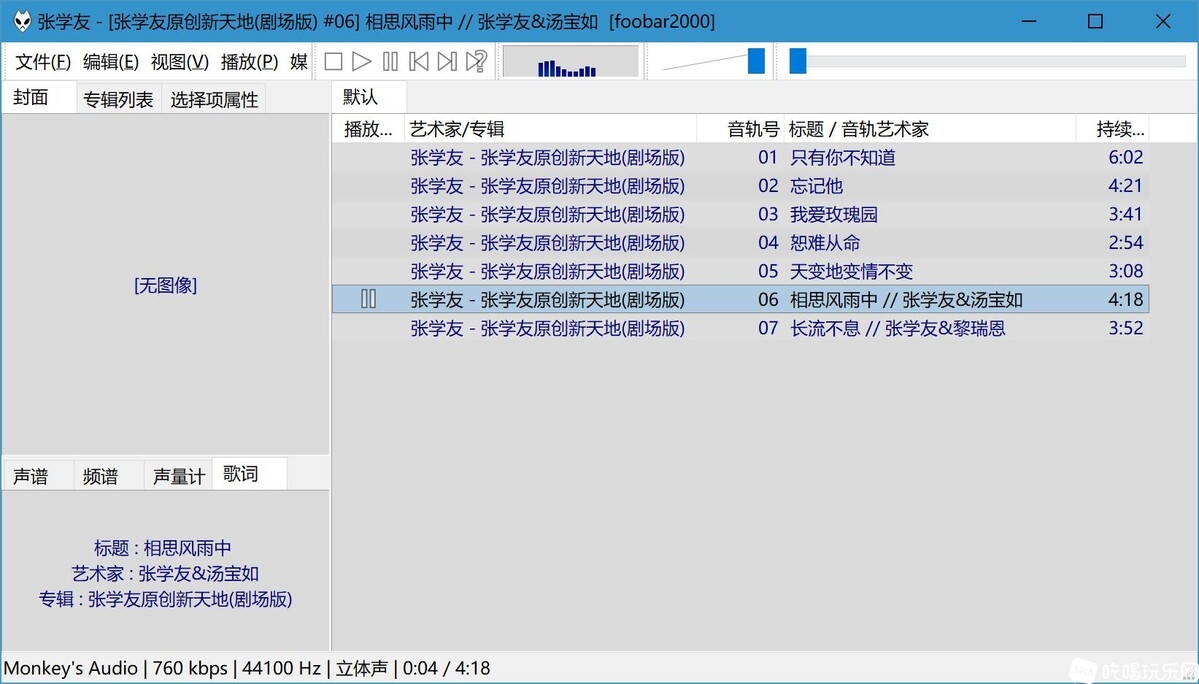Click the 艺术家 : 张学友&汤宝如 line

coord(166,573)
